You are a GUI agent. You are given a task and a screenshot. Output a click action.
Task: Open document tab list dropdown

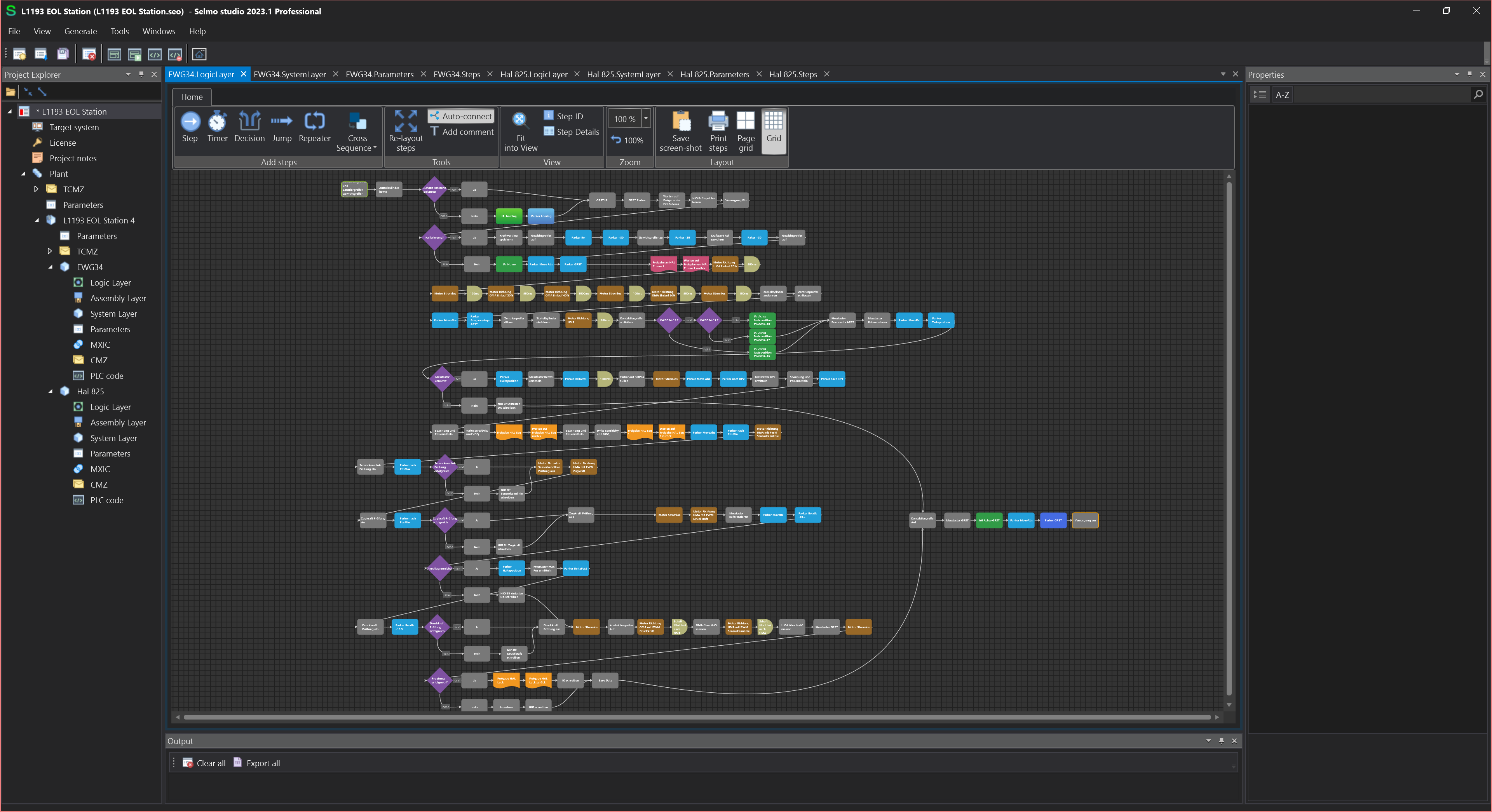click(x=1223, y=73)
